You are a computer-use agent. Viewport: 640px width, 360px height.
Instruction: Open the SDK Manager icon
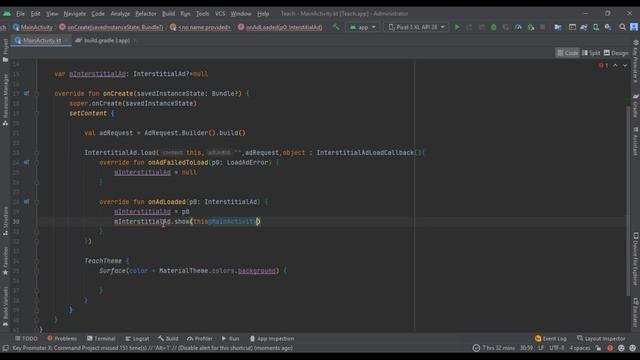(x=608, y=27)
